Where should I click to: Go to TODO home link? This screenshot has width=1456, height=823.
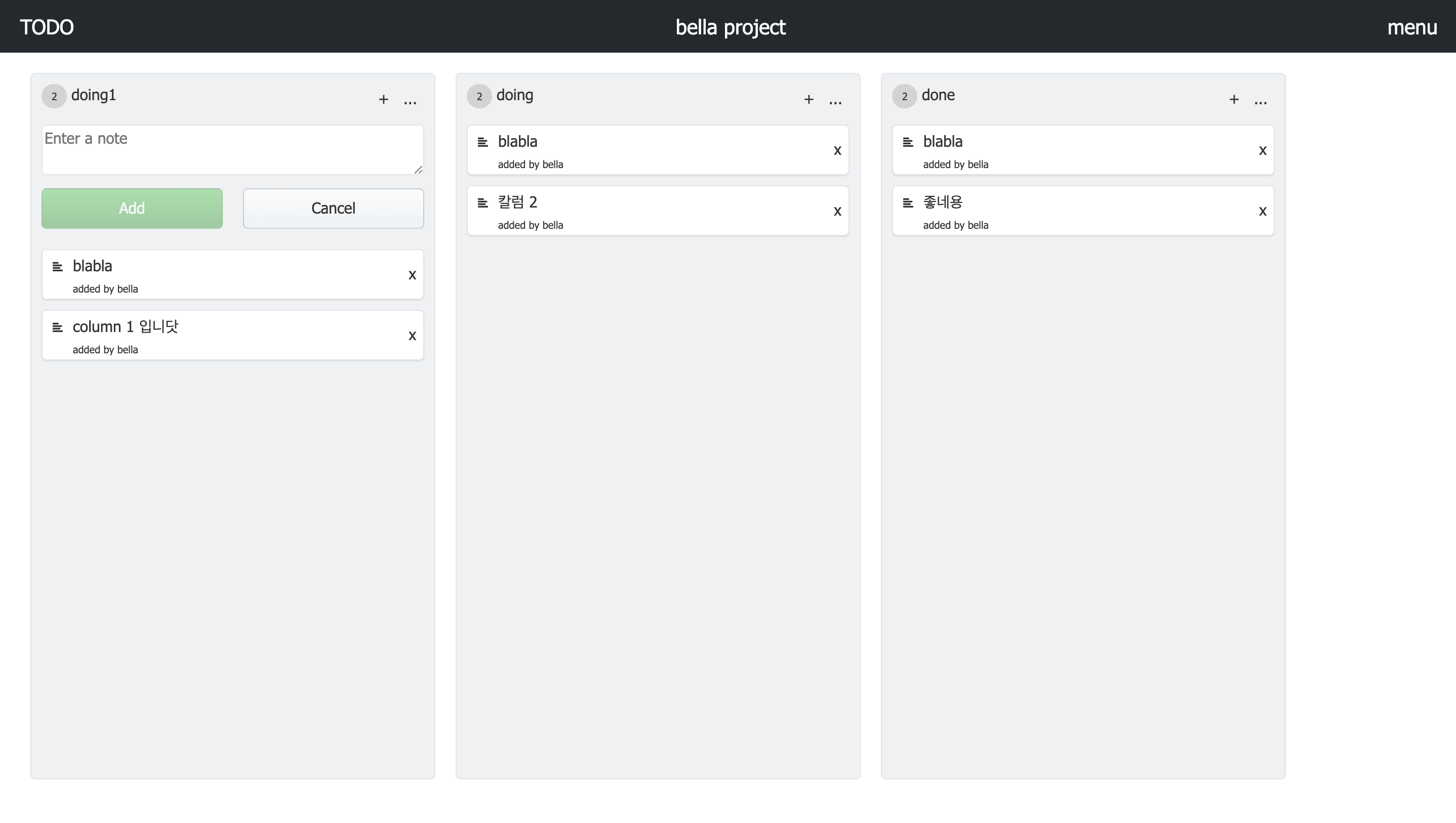tap(47, 27)
